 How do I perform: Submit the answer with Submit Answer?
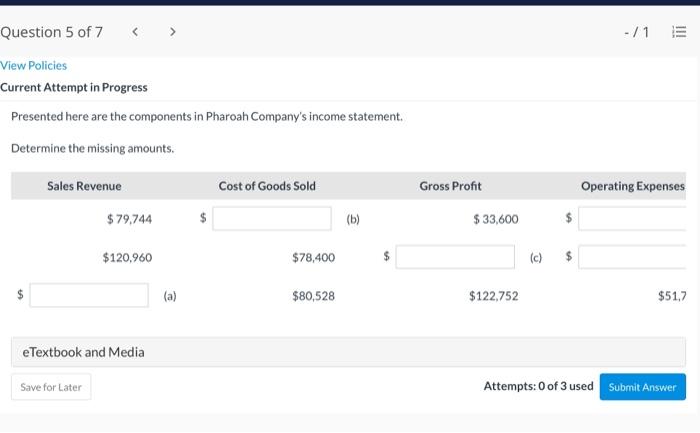point(643,387)
